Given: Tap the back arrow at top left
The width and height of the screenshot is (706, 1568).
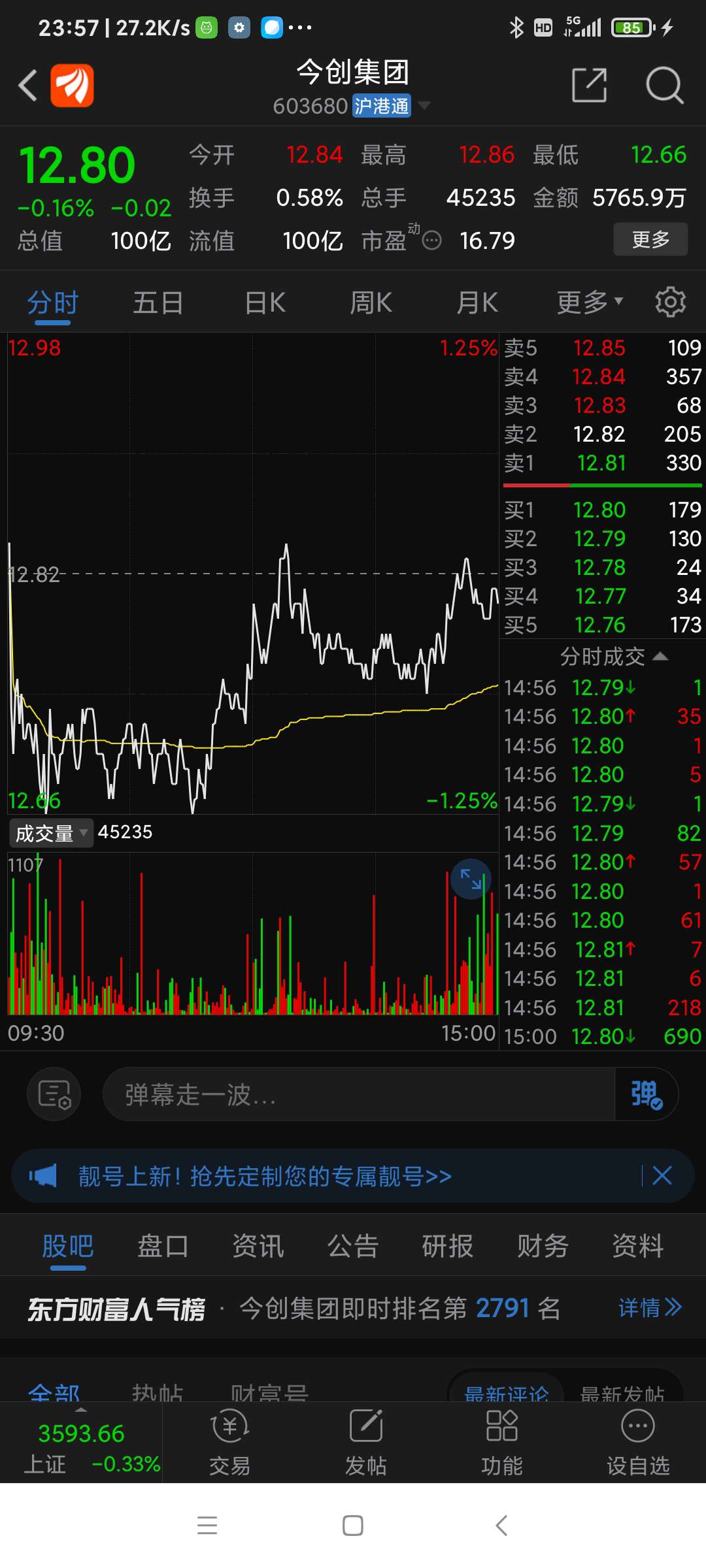Looking at the screenshot, I should 27,85.
